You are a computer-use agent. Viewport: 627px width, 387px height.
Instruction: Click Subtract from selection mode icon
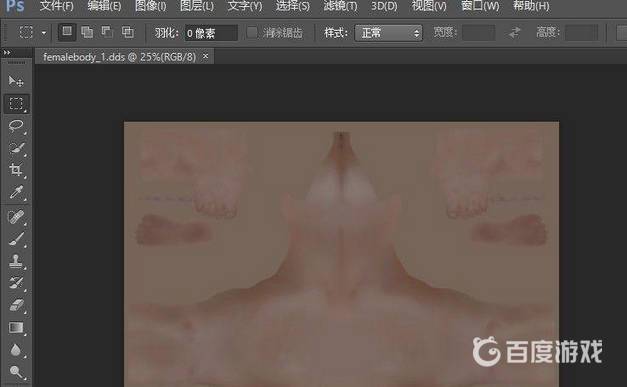[x=107, y=32]
